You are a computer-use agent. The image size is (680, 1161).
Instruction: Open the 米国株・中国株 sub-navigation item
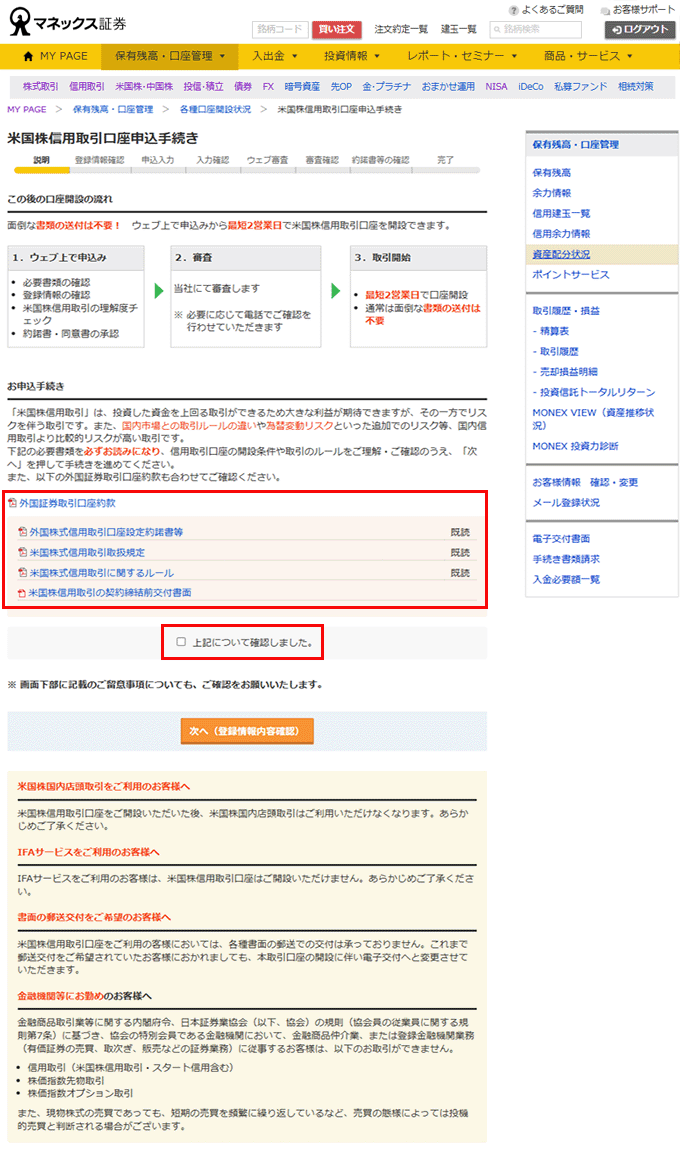pyautogui.click(x=144, y=87)
